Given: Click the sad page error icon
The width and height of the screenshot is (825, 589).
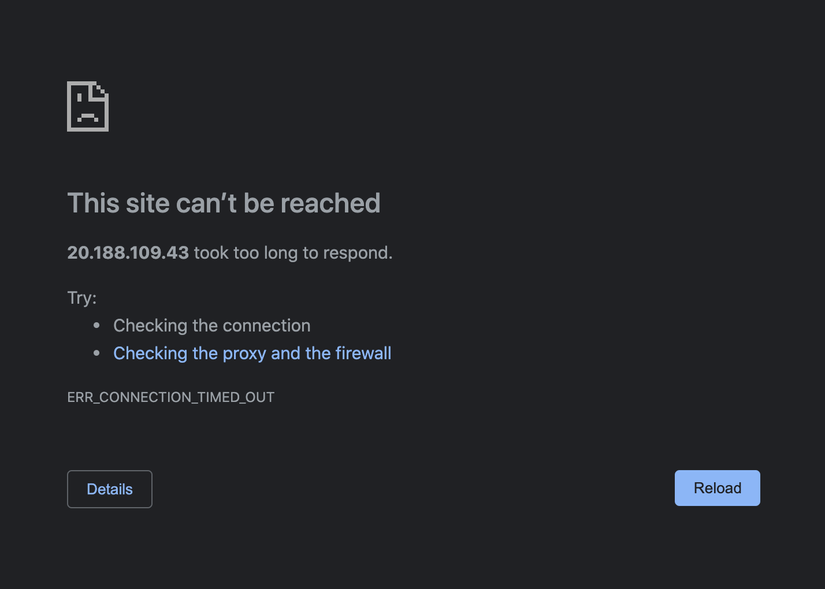Looking at the screenshot, I should 87,106.
